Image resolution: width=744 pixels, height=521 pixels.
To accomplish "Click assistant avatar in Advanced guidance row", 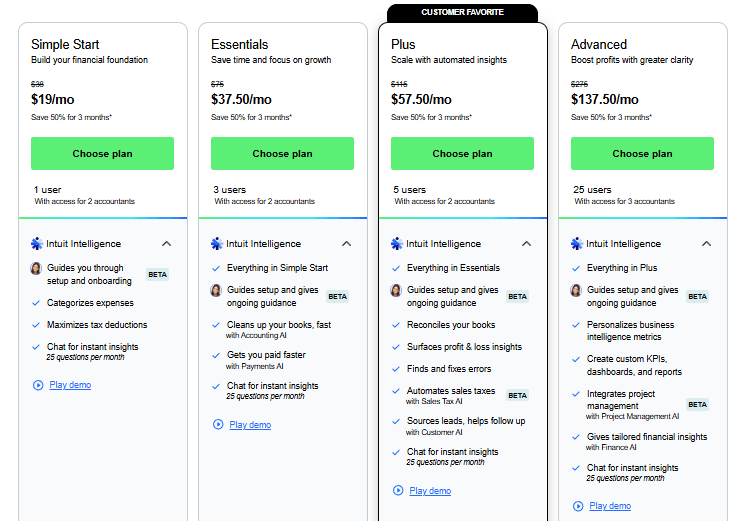I will (x=576, y=290).
